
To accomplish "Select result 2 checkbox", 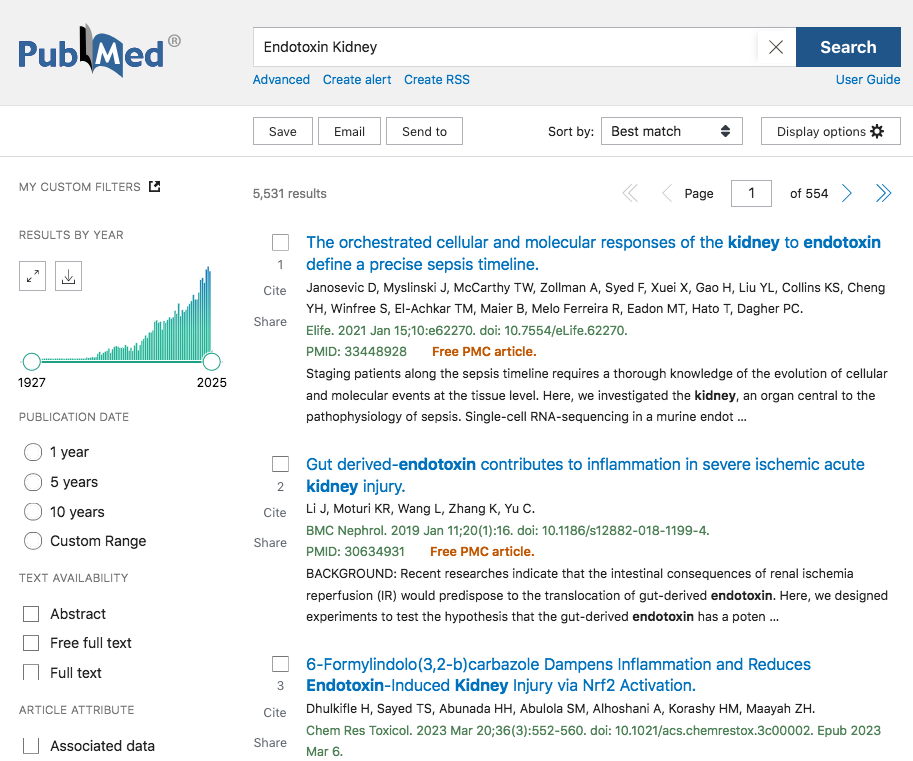I will coord(281,464).
